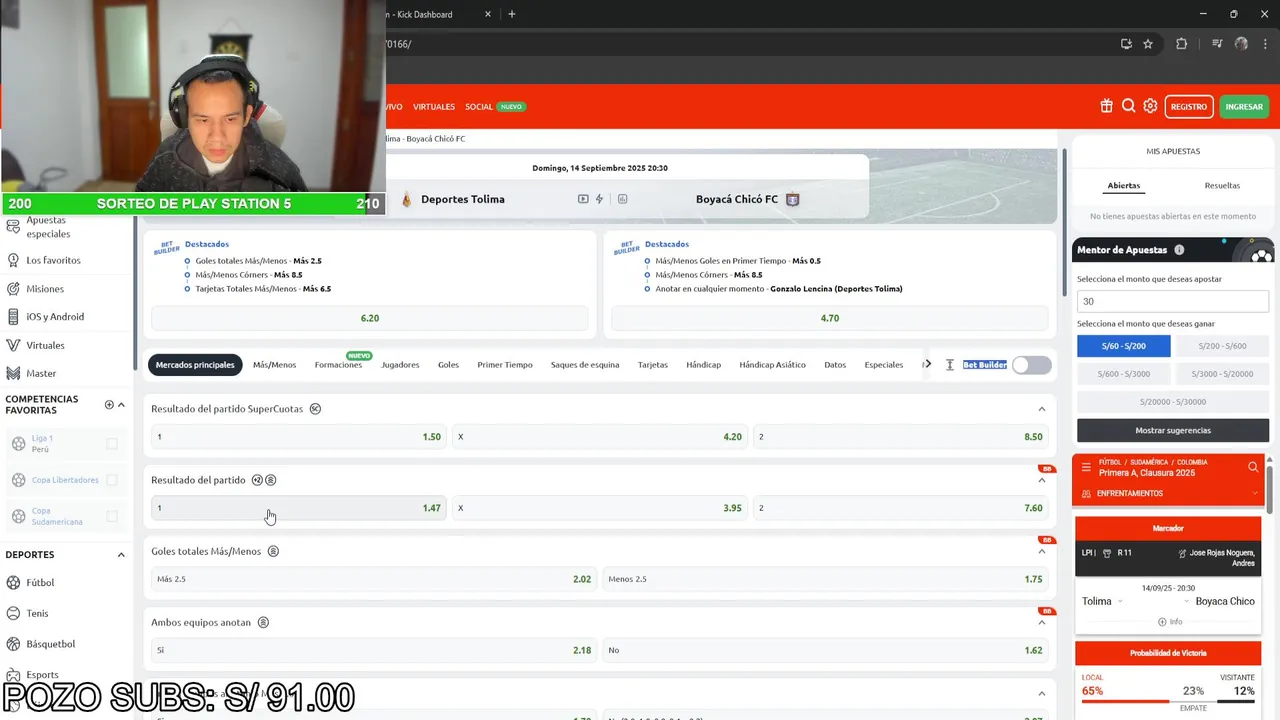Toggle the Bet Builder switch
Screen dimensions: 1280x720
click(x=1032, y=365)
